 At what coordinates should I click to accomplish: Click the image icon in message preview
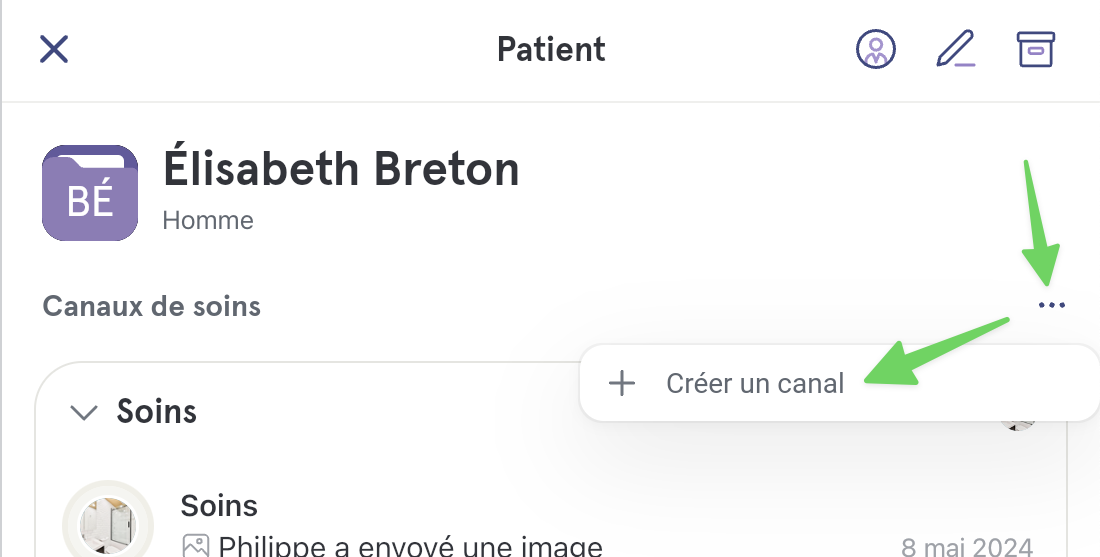click(196, 546)
